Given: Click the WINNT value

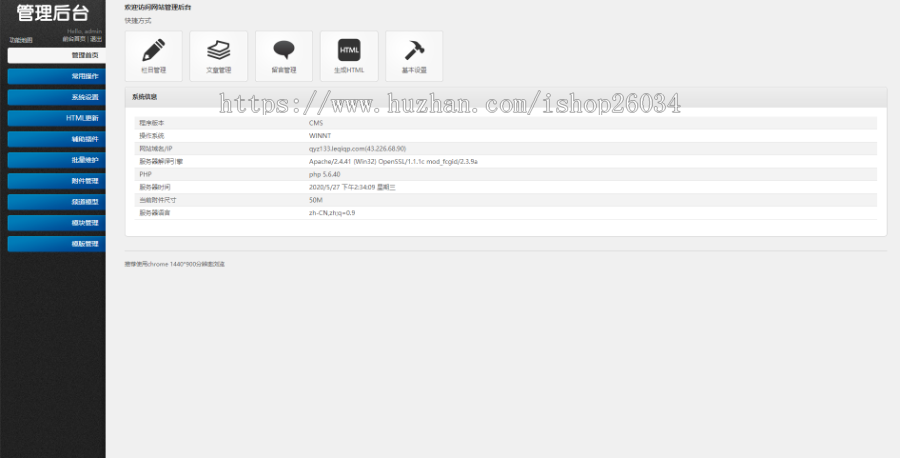Looking at the screenshot, I should point(320,136).
